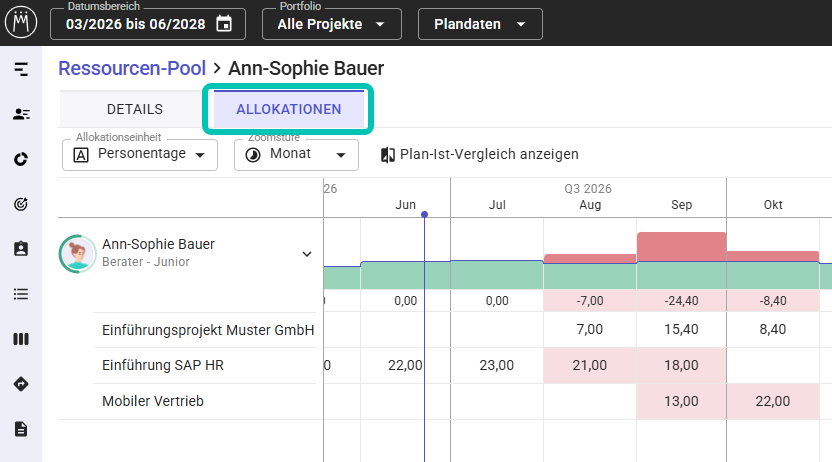The width and height of the screenshot is (832, 462).
Task: Open the Allokationseinheit Personentage dropdown
Action: click(140, 154)
